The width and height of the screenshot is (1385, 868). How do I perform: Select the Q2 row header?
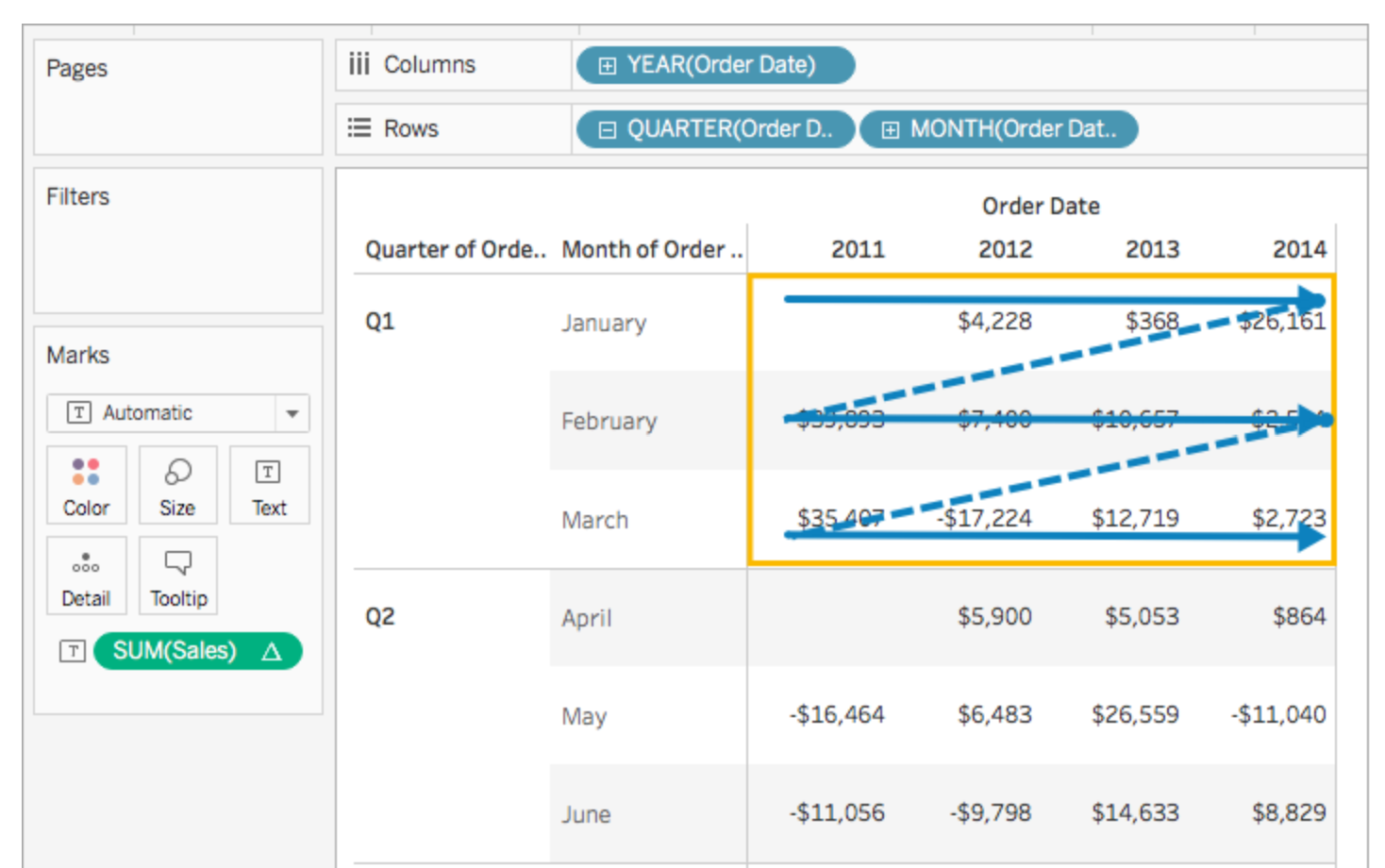point(380,616)
